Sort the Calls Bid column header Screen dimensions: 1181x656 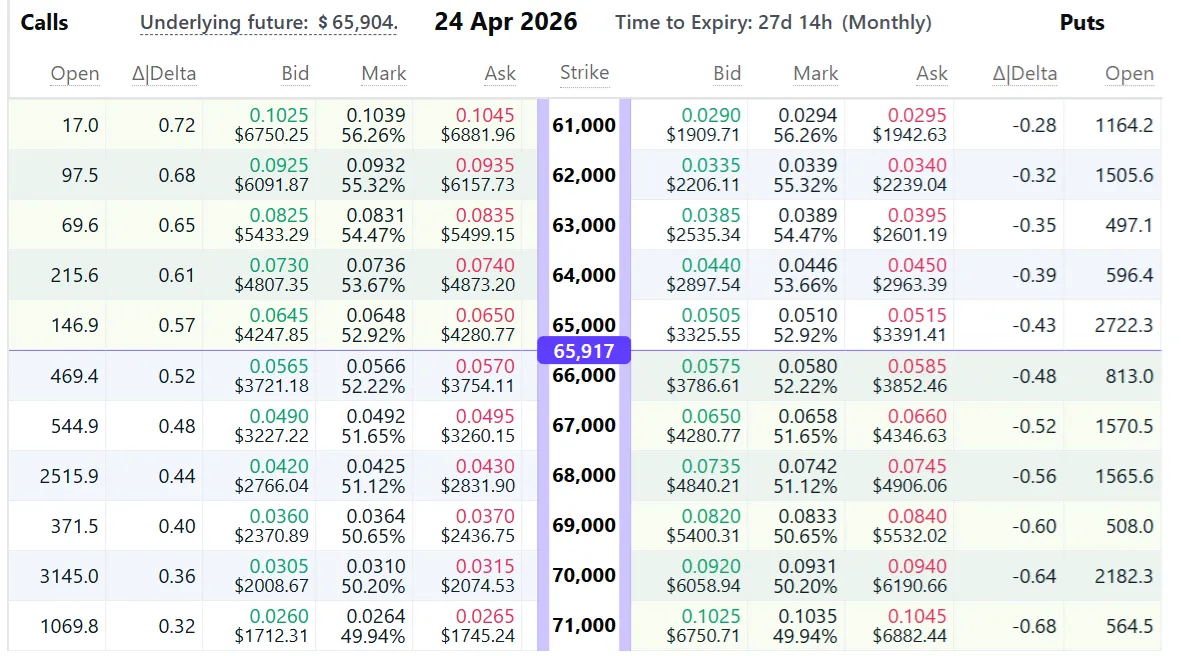296,73
